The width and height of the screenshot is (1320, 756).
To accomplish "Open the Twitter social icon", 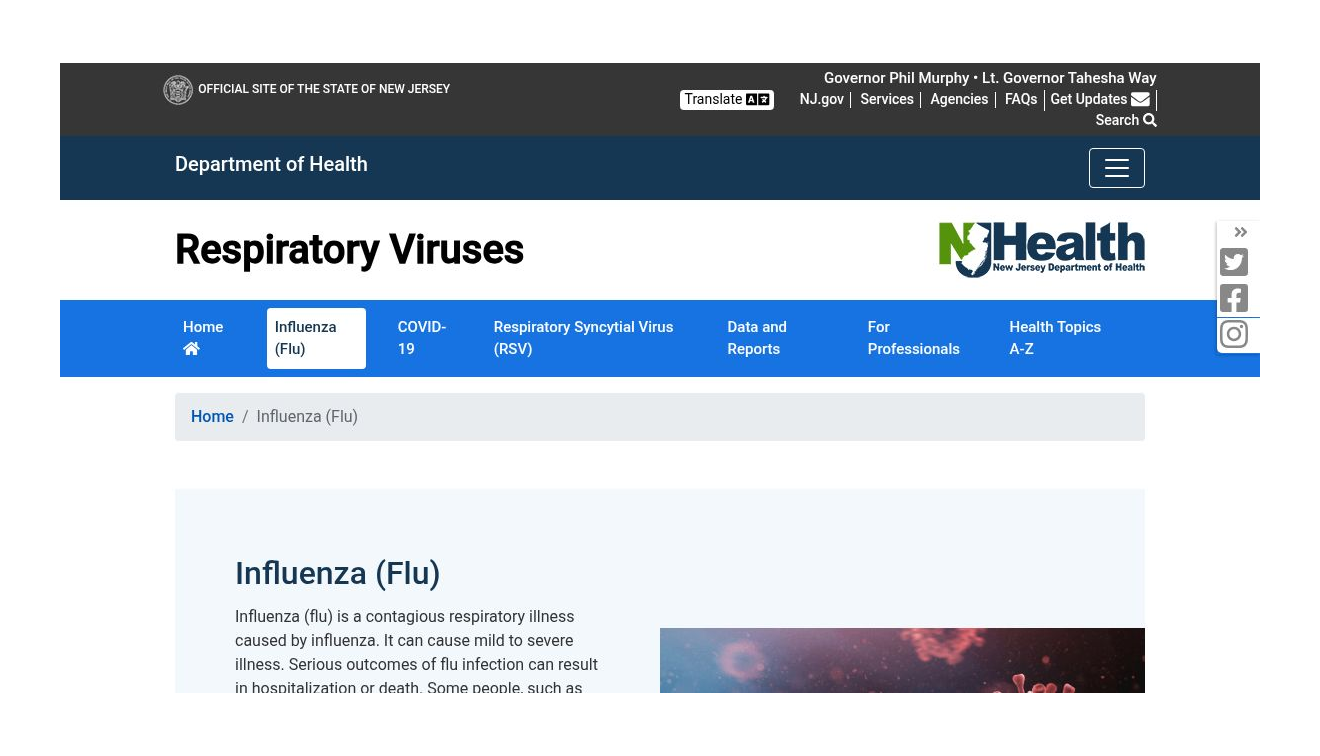I will pyautogui.click(x=1234, y=262).
